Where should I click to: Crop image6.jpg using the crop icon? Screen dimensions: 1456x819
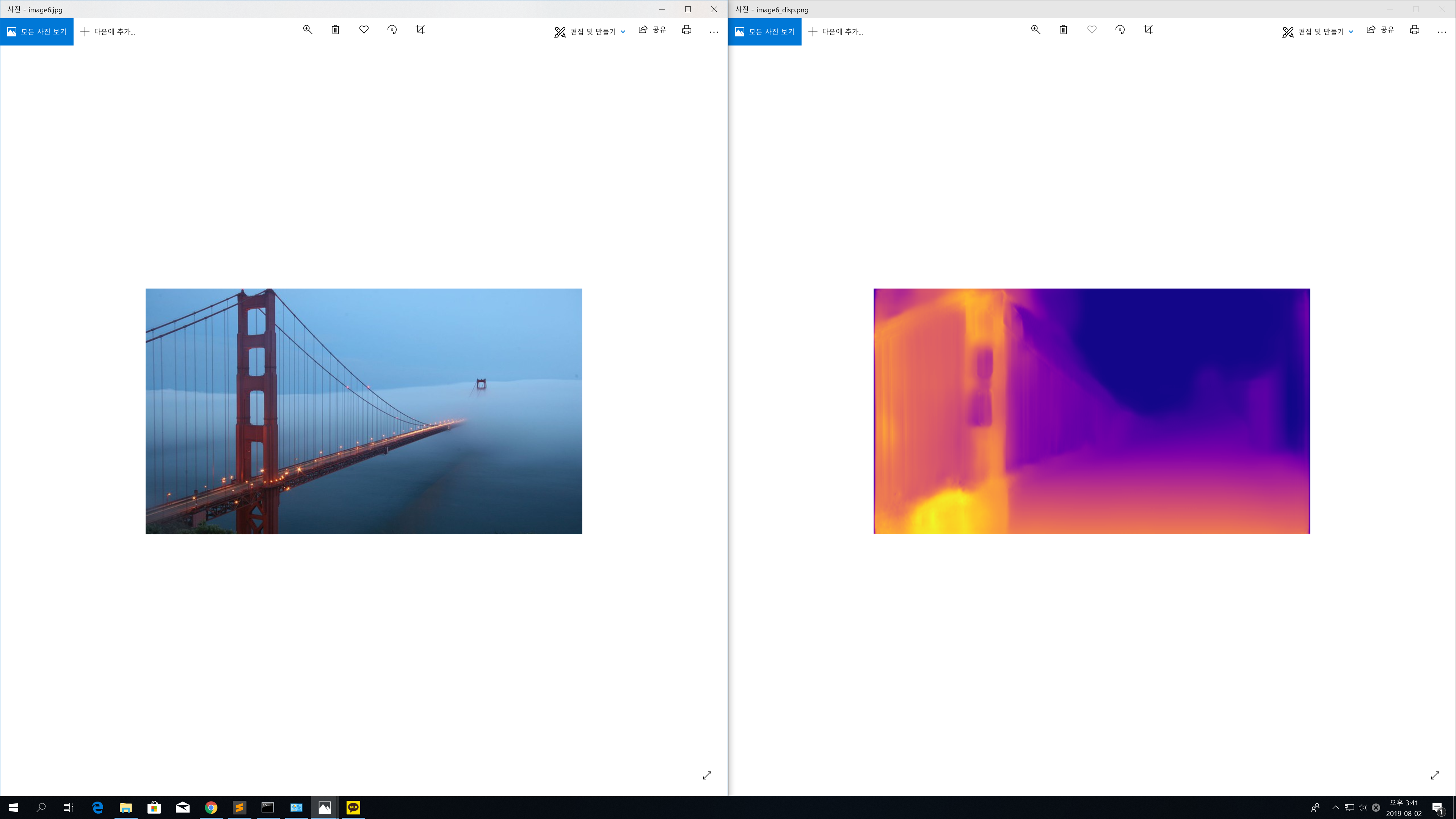click(420, 30)
